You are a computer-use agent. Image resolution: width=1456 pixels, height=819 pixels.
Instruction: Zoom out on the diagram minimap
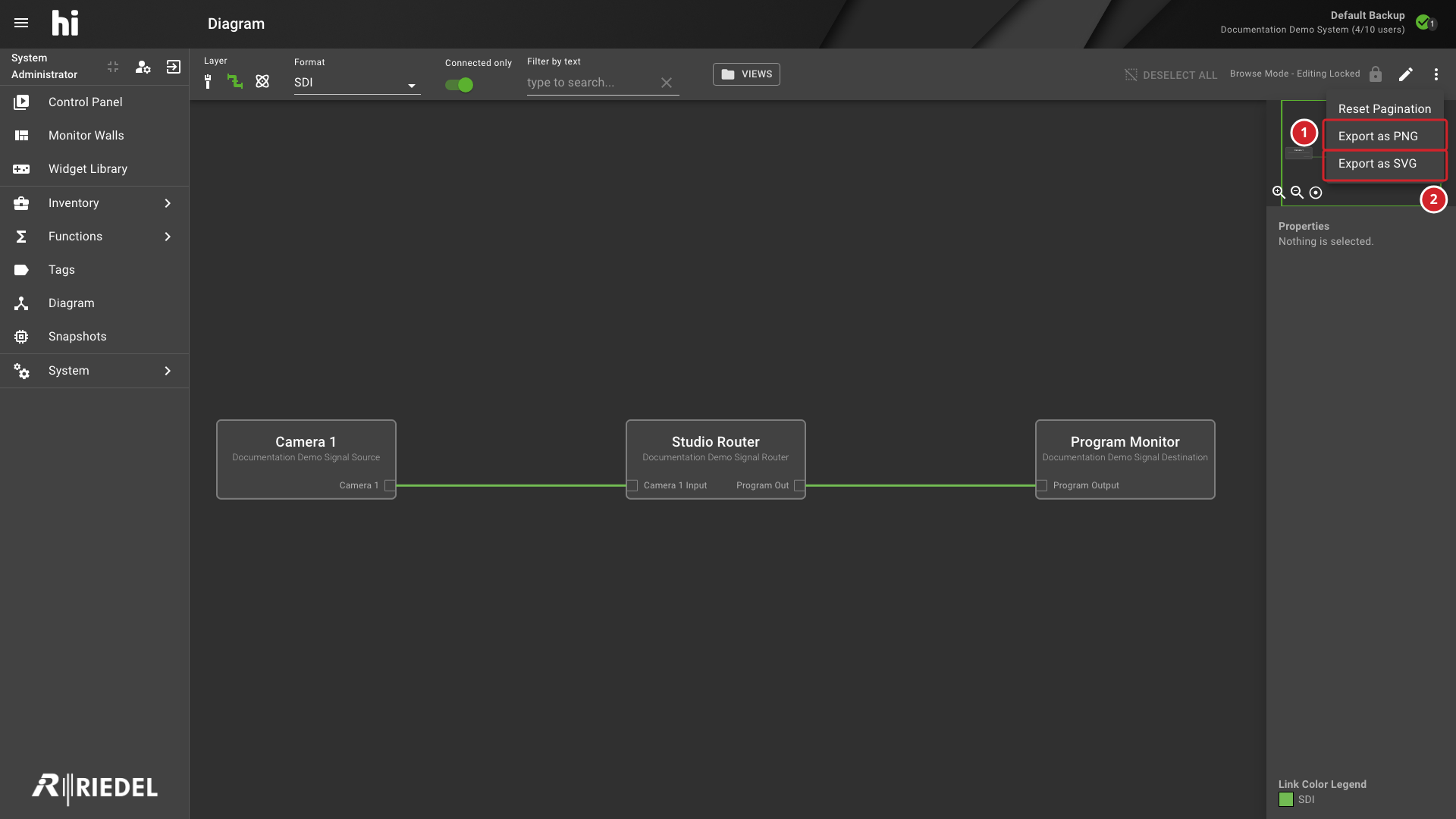pos(1298,193)
